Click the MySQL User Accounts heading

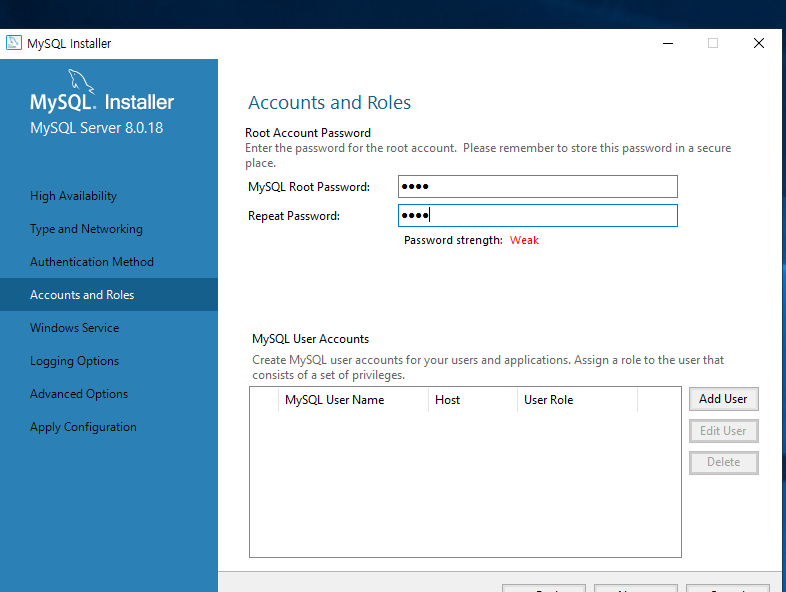(x=310, y=339)
